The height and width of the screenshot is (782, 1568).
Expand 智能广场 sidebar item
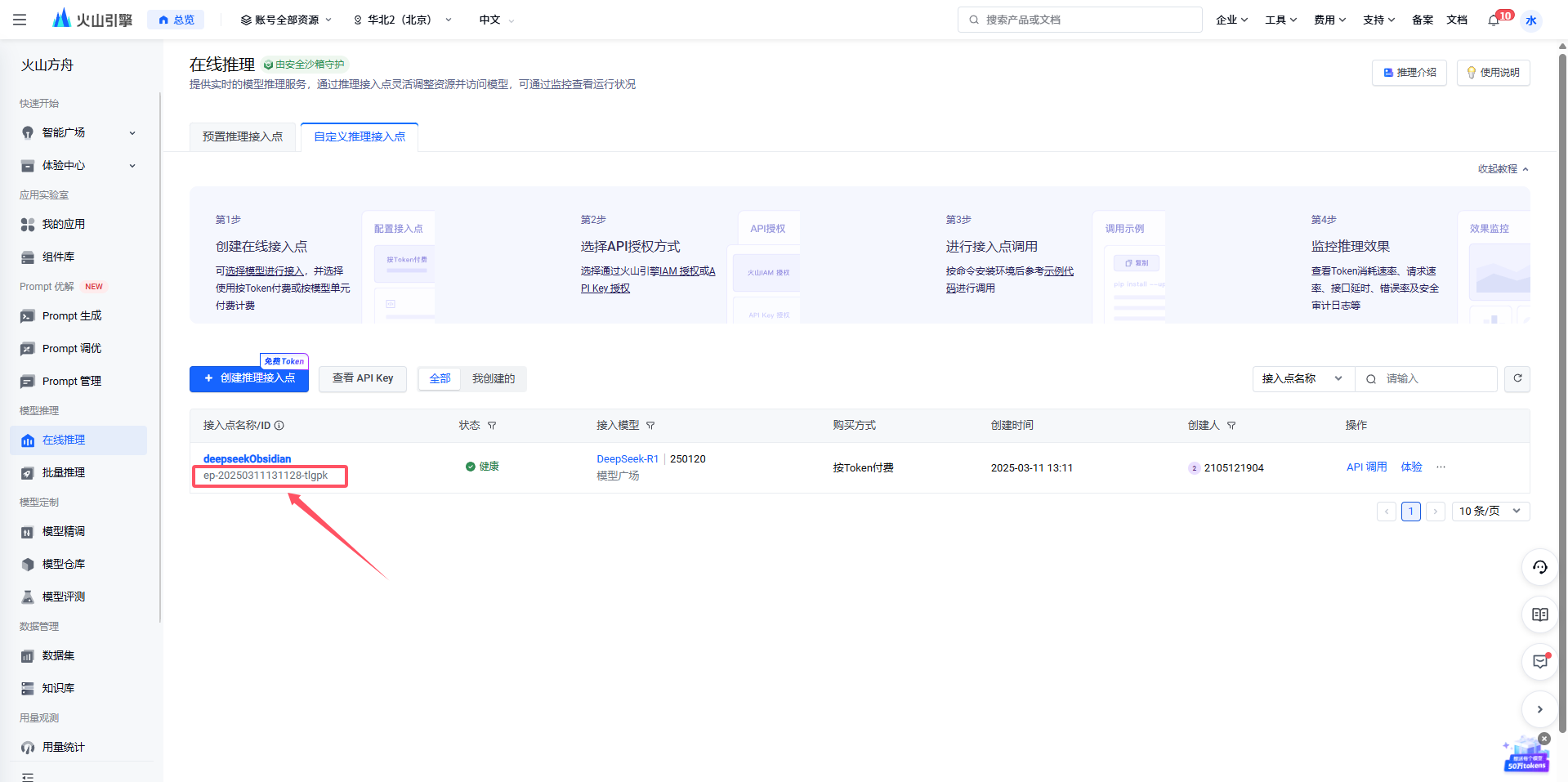pos(78,132)
